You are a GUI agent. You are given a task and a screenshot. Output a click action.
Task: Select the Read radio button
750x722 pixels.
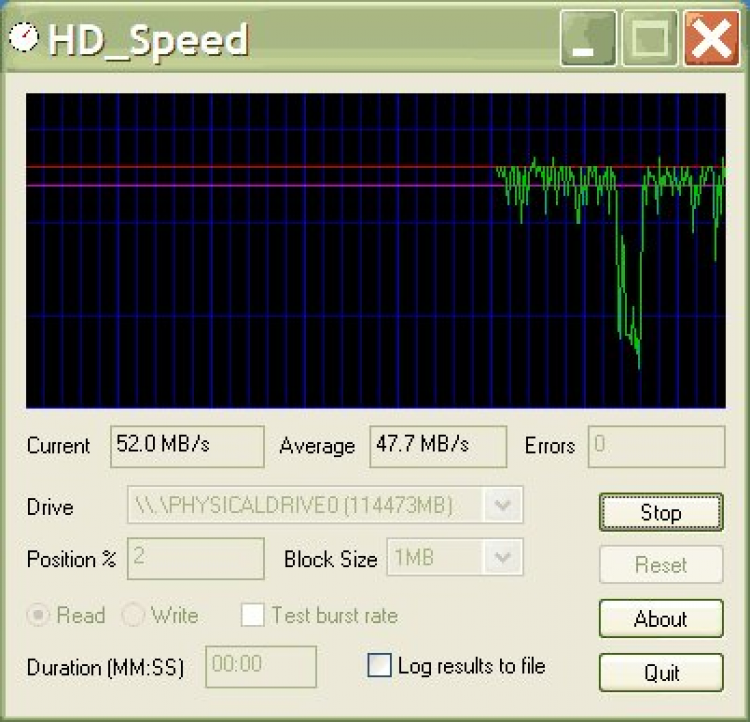[38, 615]
